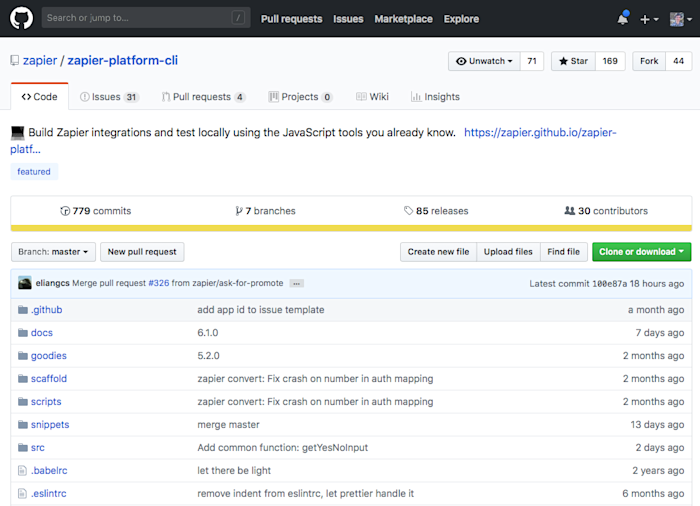
Task: Open 'Add common function: getYesNoInput' commit
Action: click(x=283, y=447)
